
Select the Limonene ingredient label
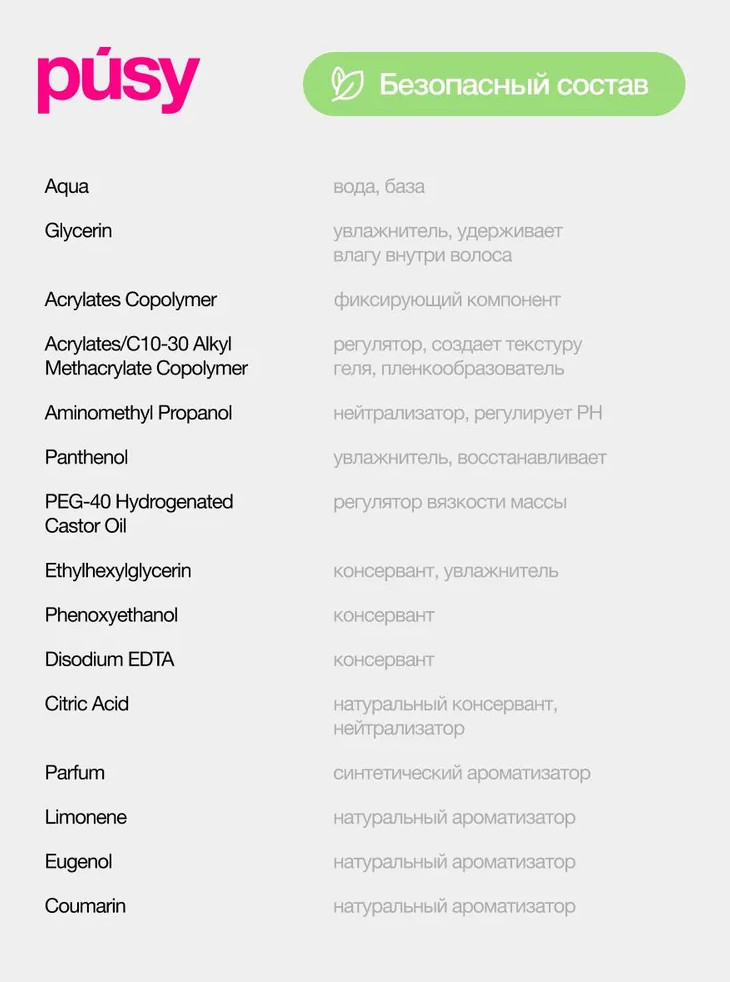86,817
